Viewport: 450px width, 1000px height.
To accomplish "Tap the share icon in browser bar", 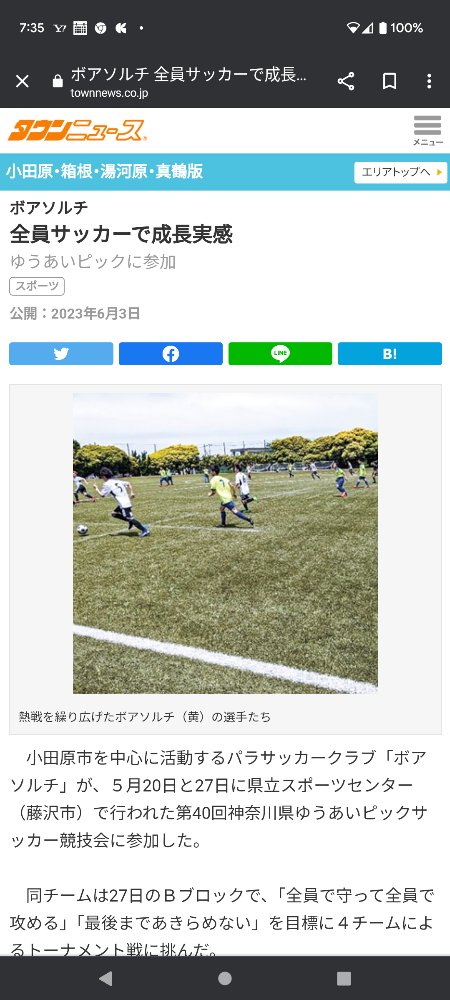I will pyautogui.click(x=346, y=81).
